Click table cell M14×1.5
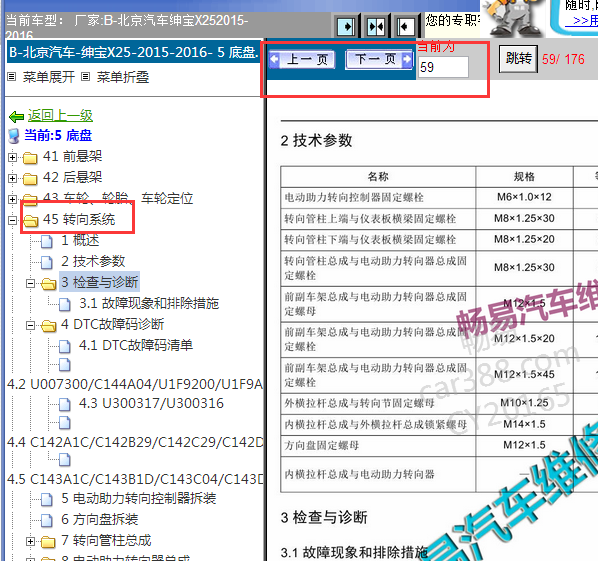 [524, 424]
